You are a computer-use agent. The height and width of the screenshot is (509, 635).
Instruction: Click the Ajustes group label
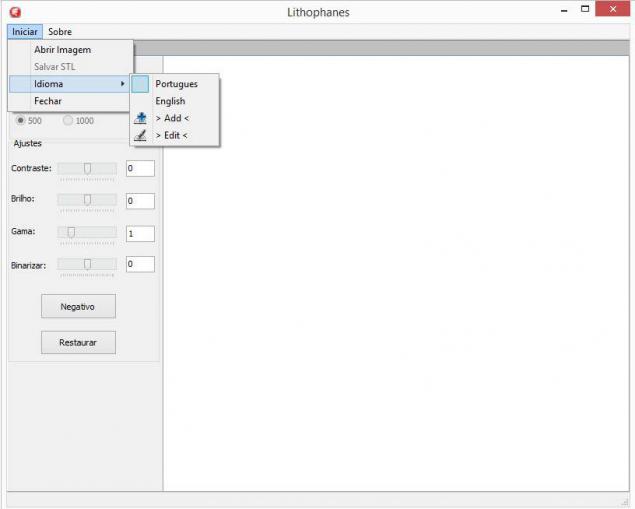[28, 143]
